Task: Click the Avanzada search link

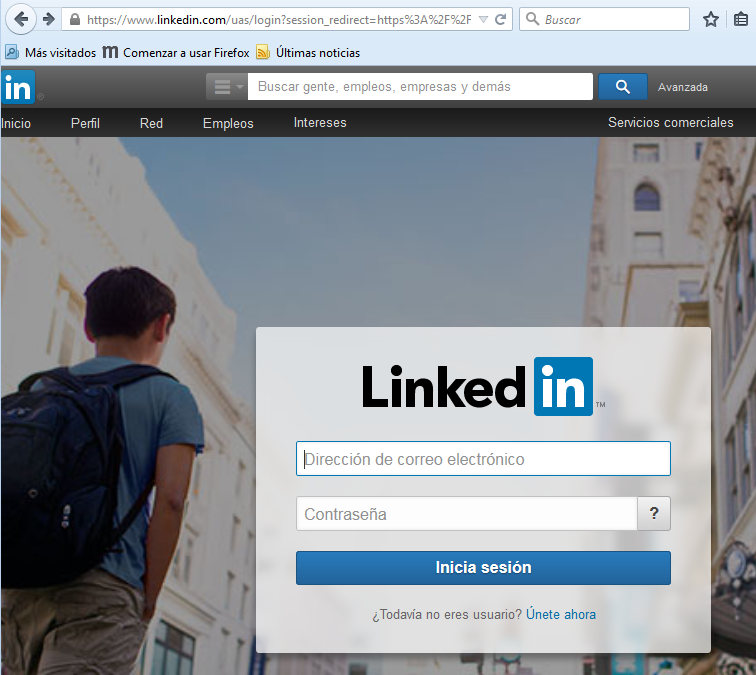Action: pyautogui.click(x=682, y=87)
